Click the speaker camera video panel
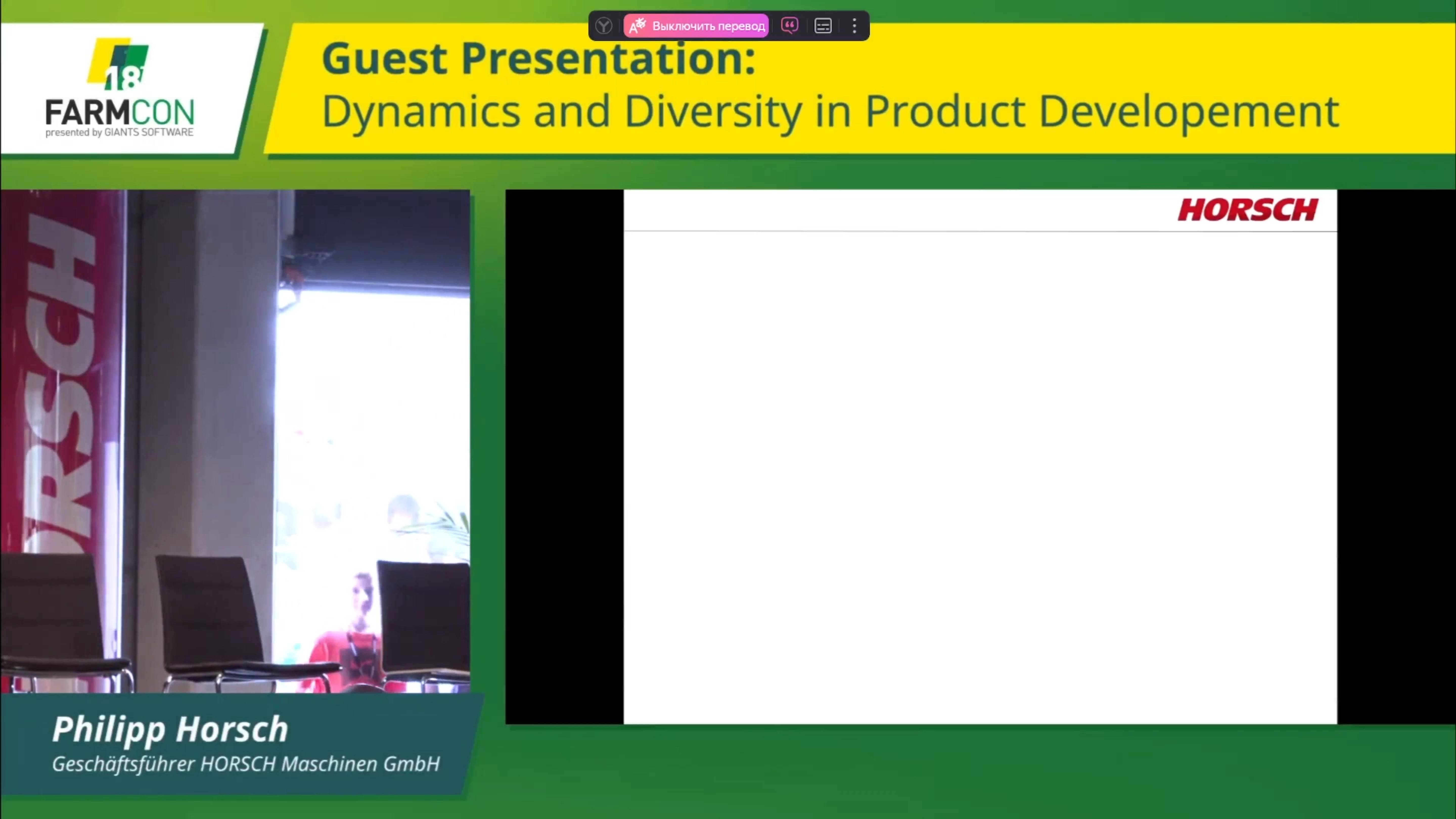Image resolution: width=1456 pixels, height=819 pixels. click(x=235, y=441)
